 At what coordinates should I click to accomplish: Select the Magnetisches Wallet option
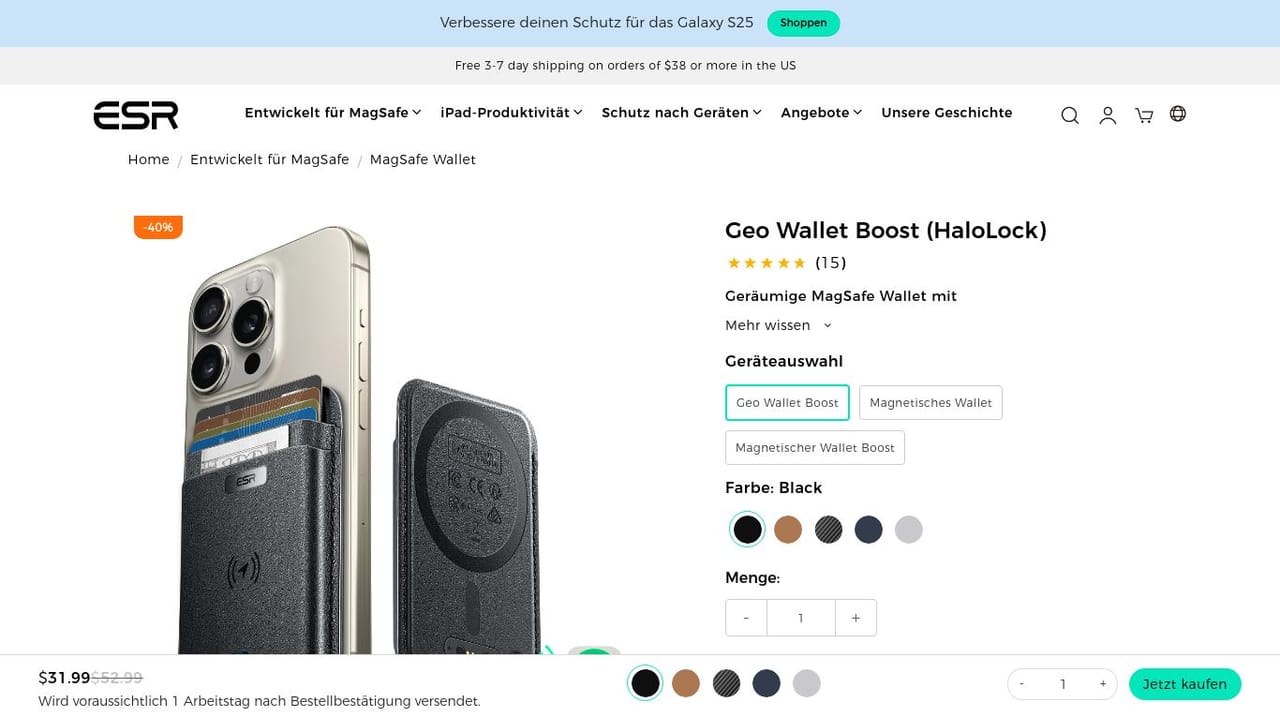pos(930,403)
